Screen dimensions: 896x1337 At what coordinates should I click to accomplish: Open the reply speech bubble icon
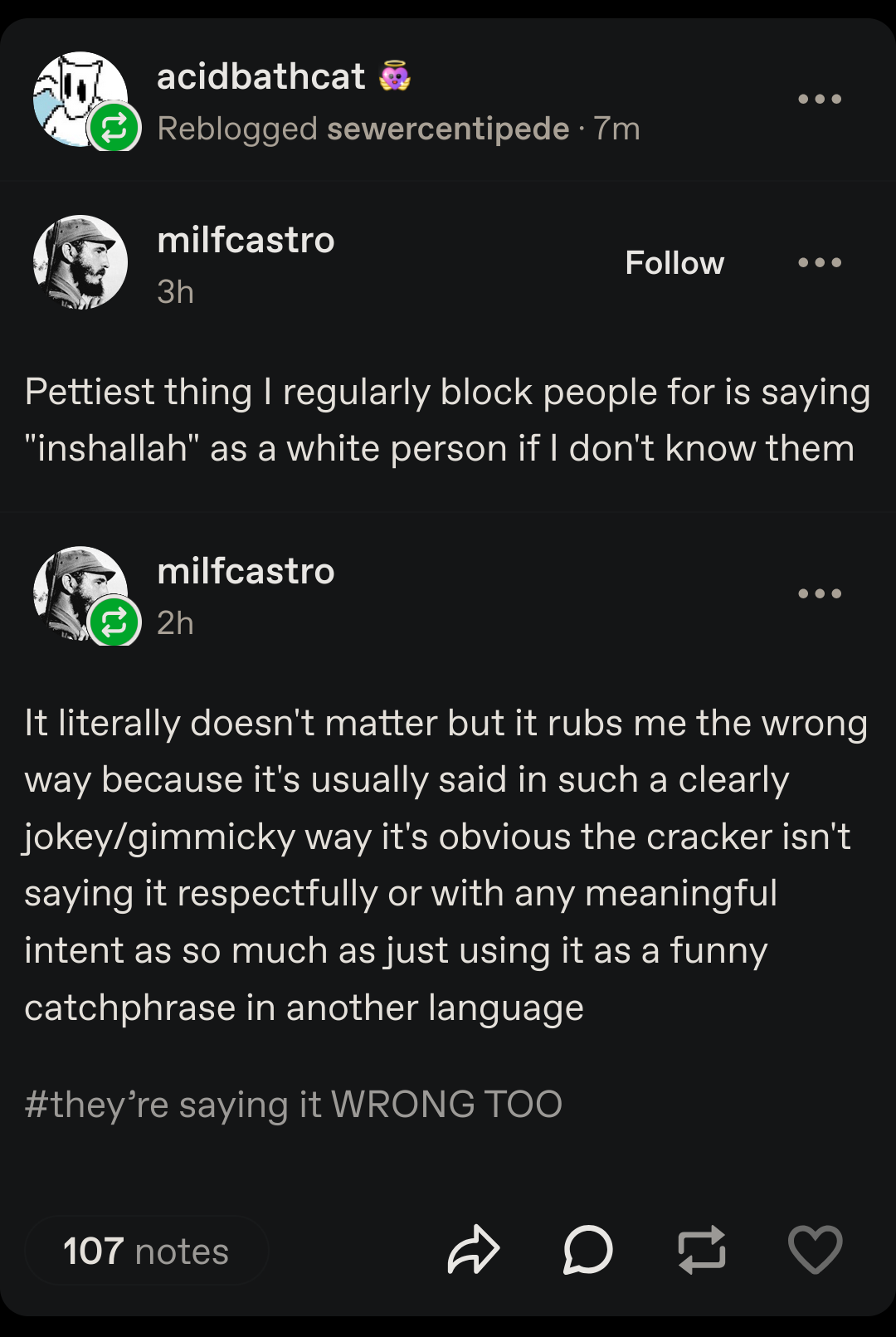(x=587, y=1249)
